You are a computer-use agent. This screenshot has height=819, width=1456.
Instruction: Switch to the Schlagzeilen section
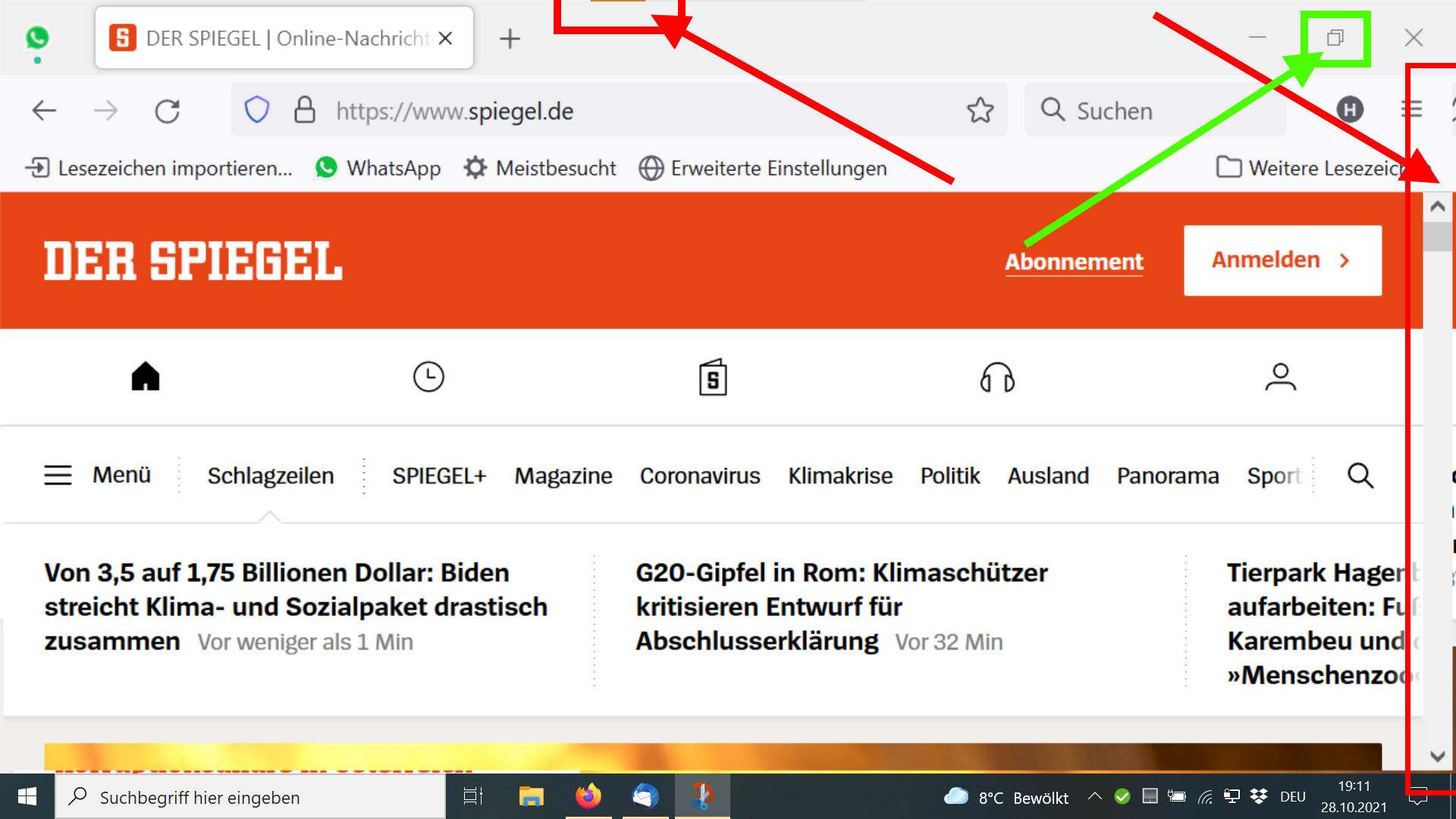click(x=271, y=476)
